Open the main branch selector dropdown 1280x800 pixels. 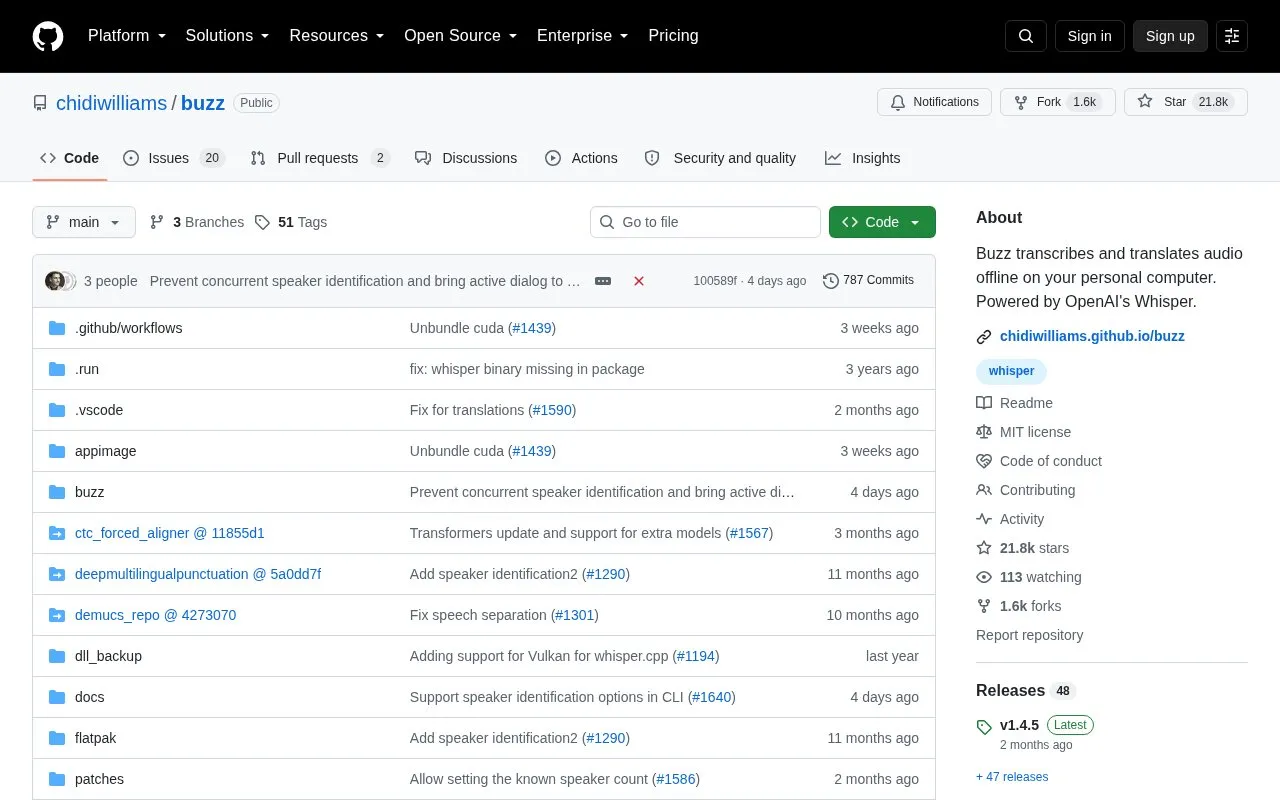tap(84, 222)
